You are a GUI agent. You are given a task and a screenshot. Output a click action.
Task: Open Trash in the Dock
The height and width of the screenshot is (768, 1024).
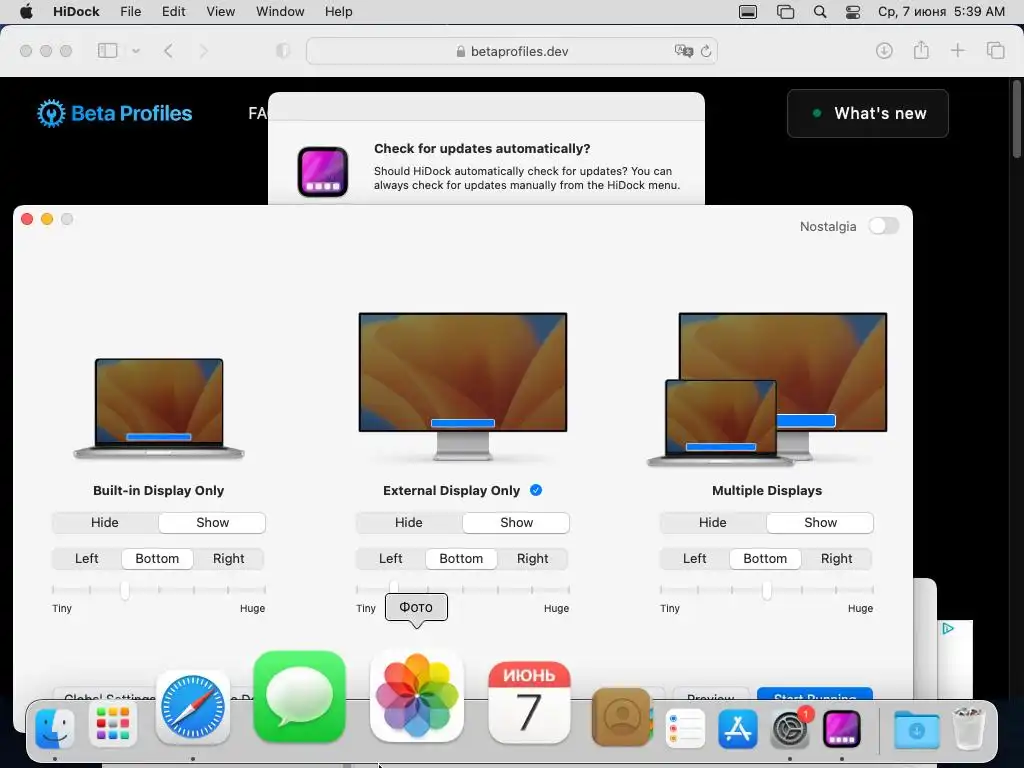969,728
